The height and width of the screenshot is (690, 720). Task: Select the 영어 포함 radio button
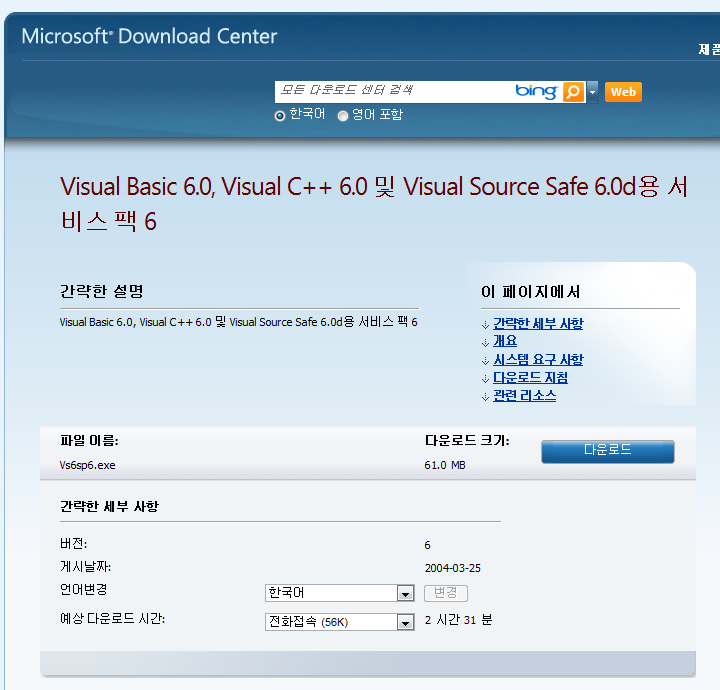[x=343, y=116]
